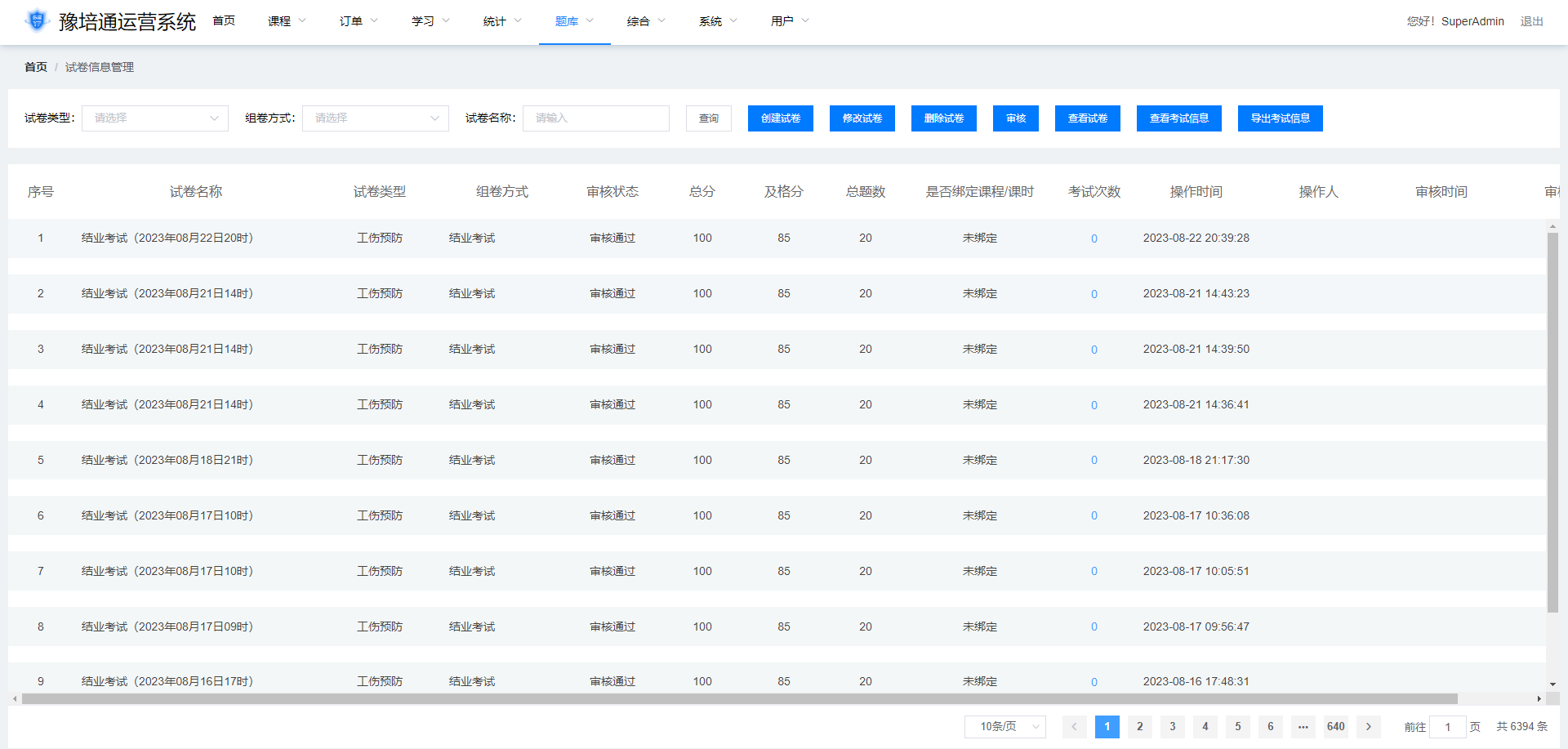Click the horizontal scrollbar's left arrow

pyautogui.click(x=15, y=698)
